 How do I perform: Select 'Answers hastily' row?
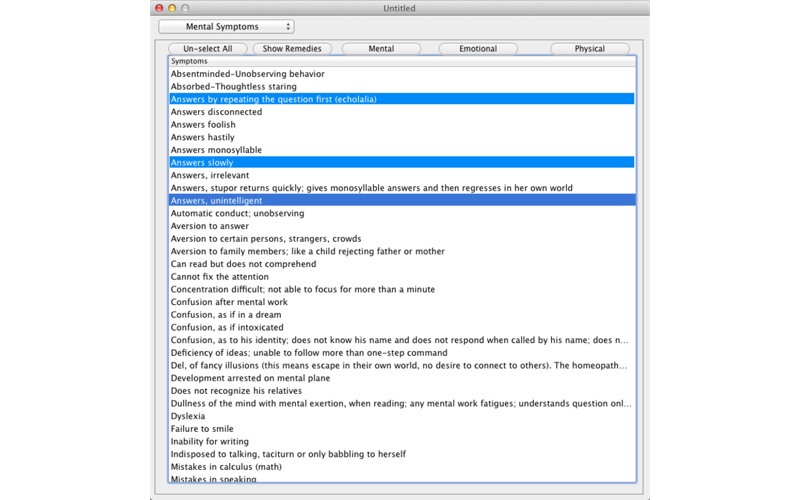(402, 137)
